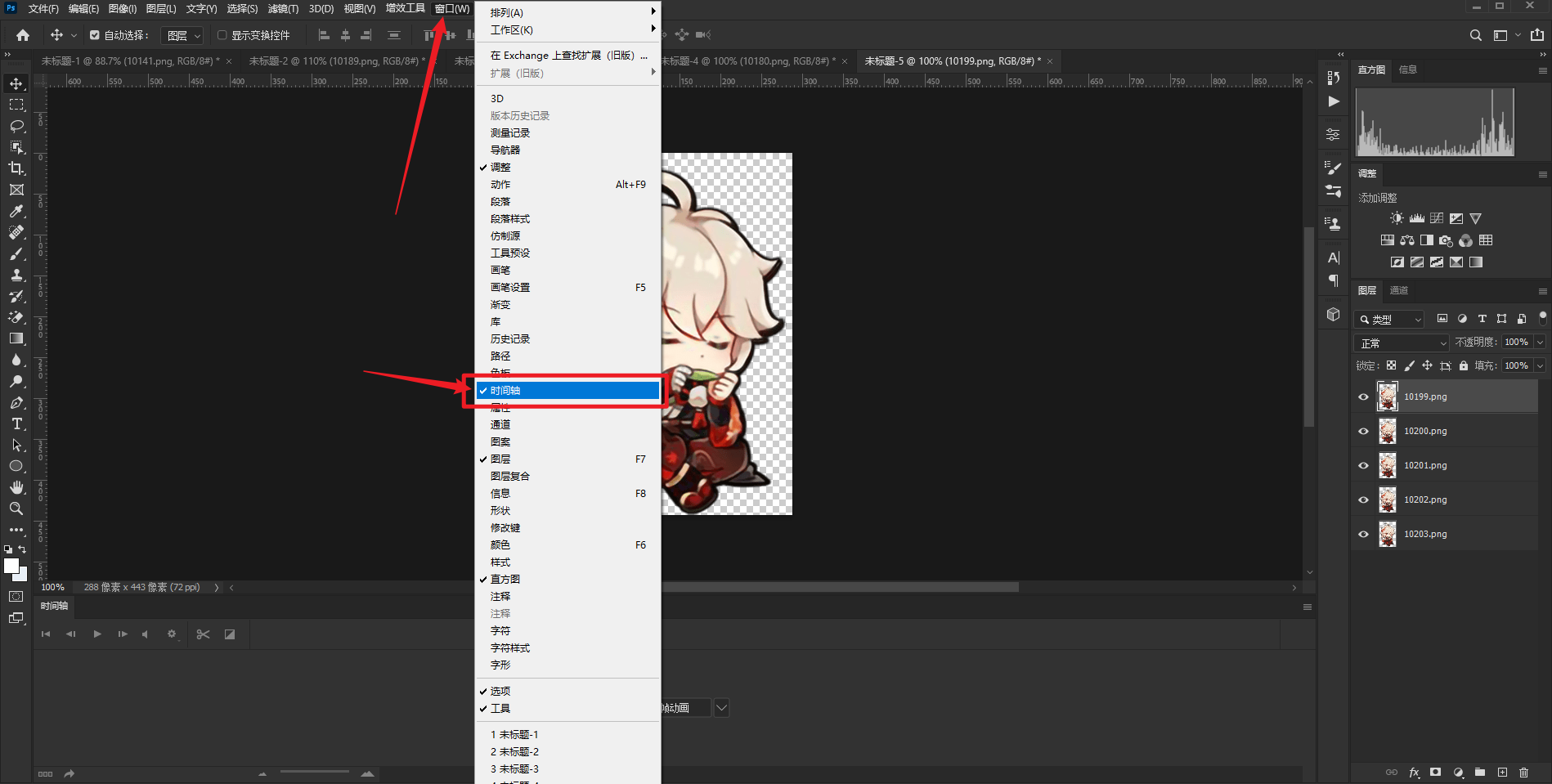
Task: Hide layer 10202.png via eye icon
Action: click(1363, 500)
